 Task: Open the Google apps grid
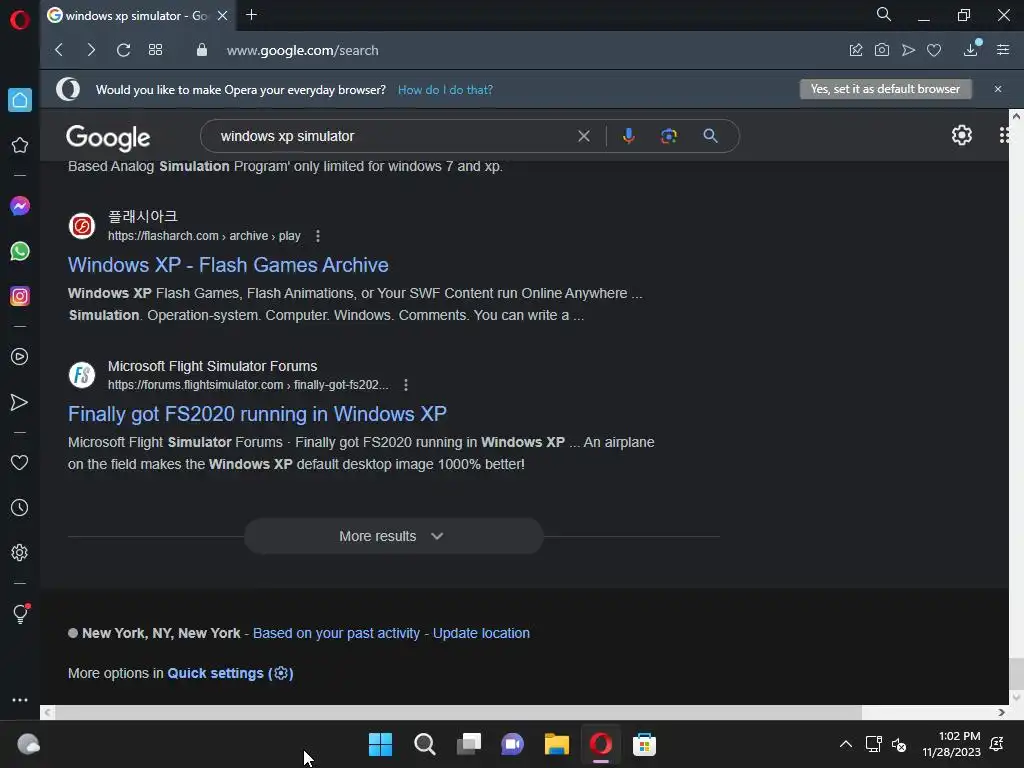coord(1004,135)
